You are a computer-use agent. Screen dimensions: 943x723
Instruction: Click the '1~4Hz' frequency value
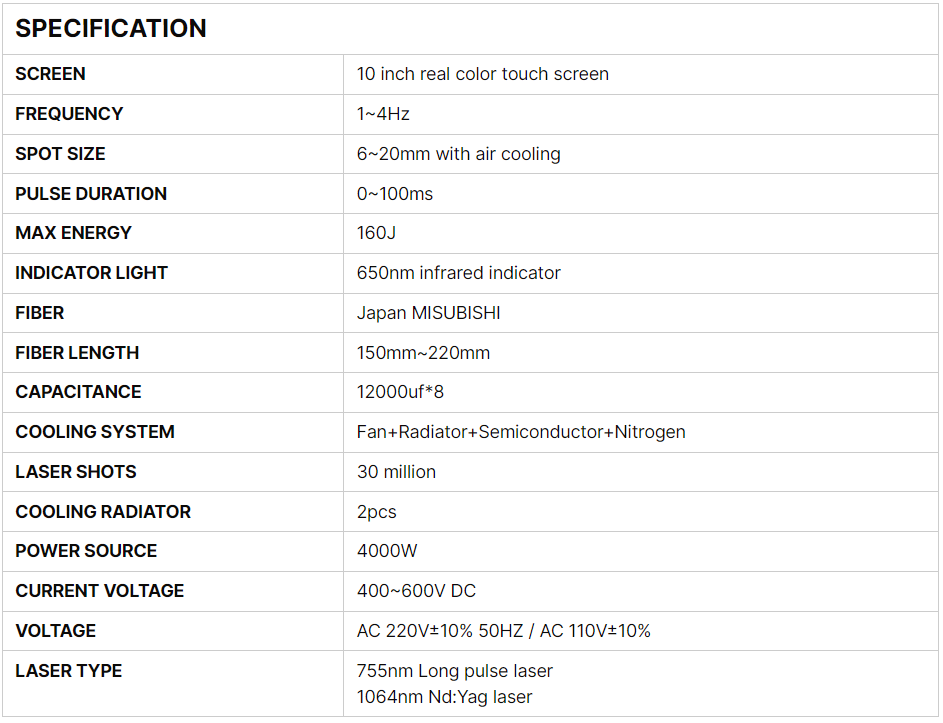(383, 114)
